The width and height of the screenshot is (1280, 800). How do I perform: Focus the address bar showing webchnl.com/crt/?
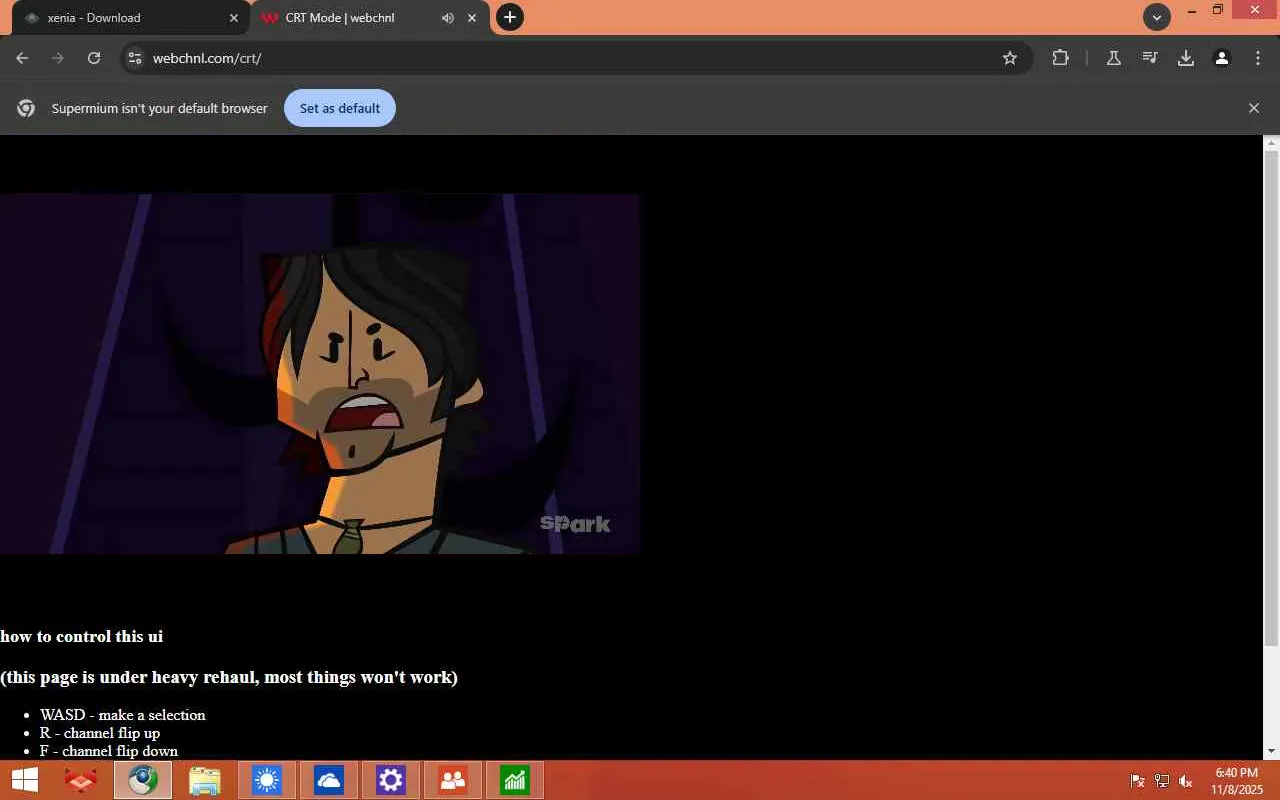point(575,58)
